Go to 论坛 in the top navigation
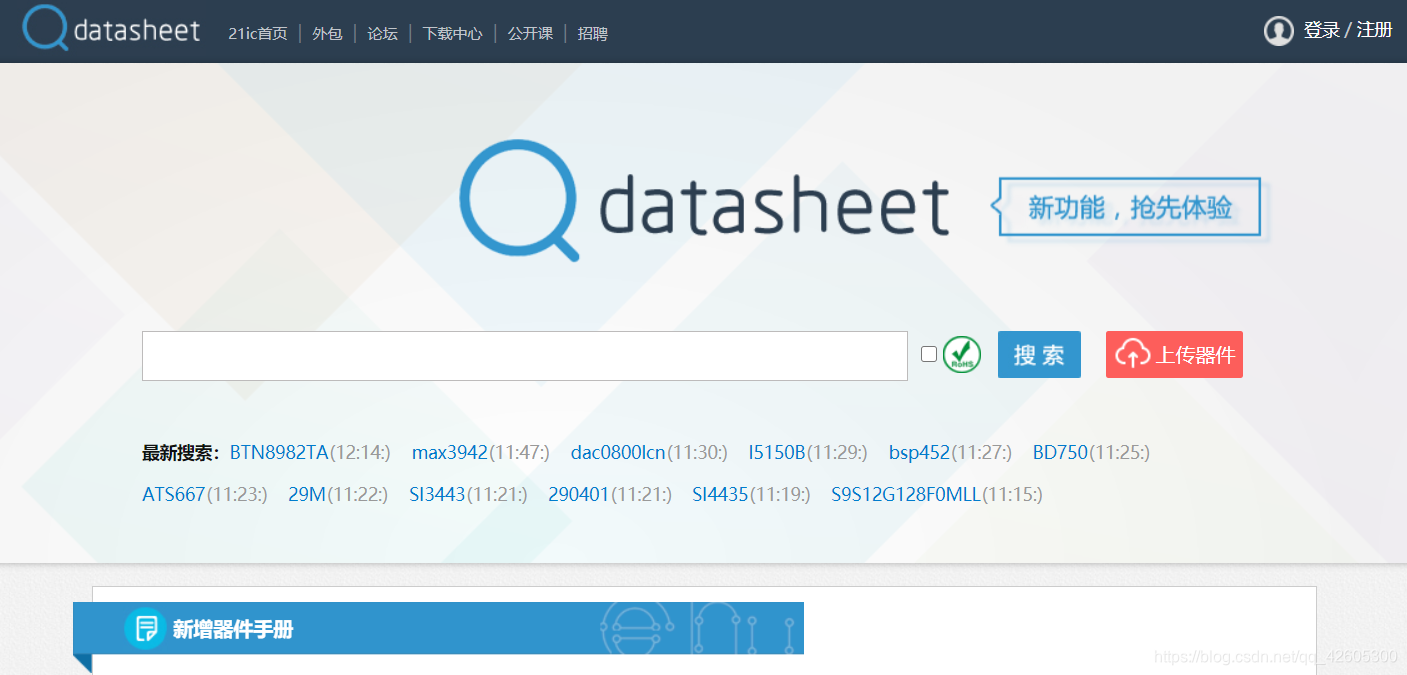This screenshot has height=675, width=1407. tap(382, 33)
